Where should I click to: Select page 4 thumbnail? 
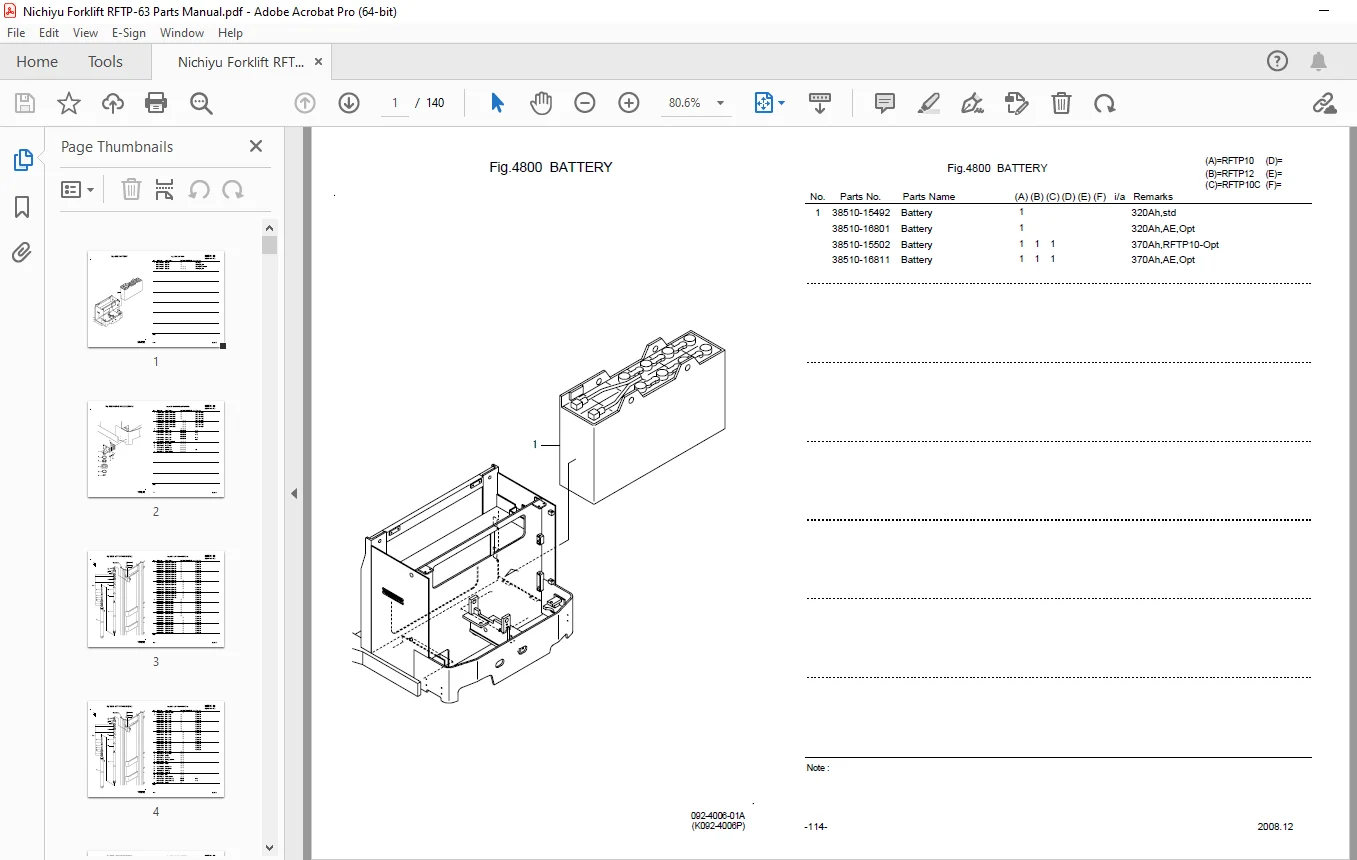[x=156, y=749]
